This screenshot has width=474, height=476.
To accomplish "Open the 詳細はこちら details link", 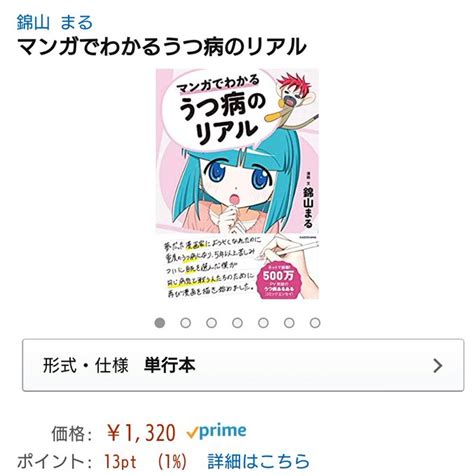I will pyautogui.click(x=259, y=461).
